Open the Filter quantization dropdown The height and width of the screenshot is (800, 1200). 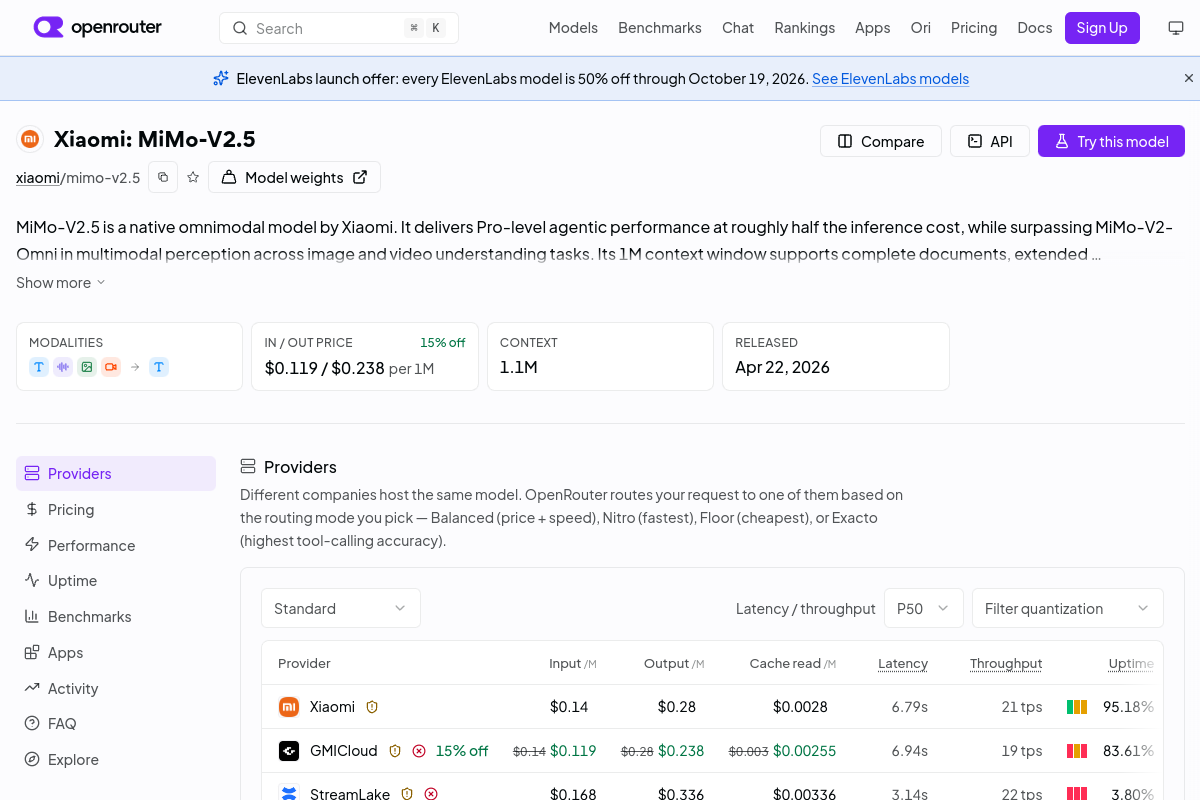pyautogui.click(x=1068, y=608)
